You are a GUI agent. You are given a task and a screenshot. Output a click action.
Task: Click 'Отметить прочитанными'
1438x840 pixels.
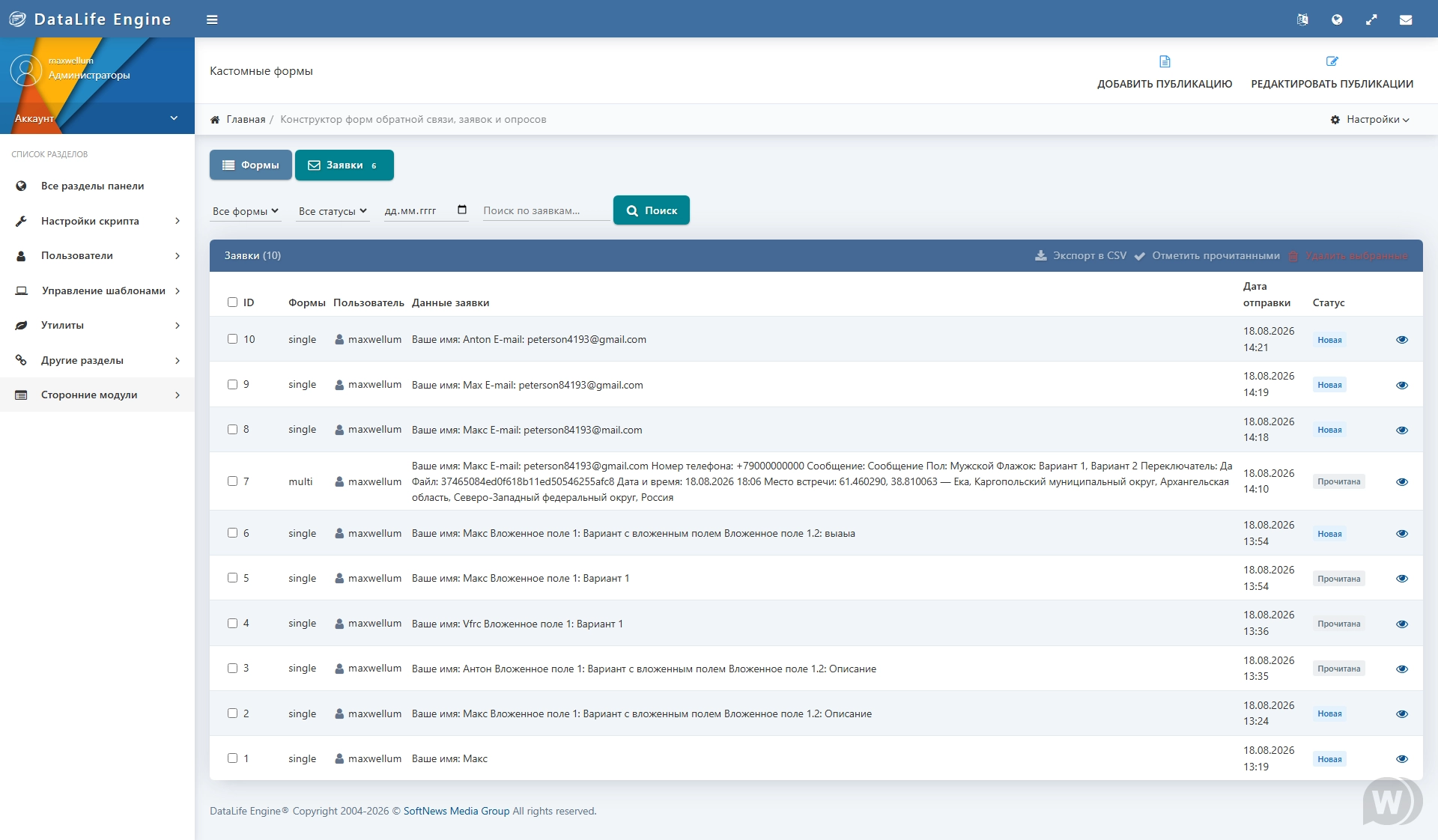pyautogui.click(x=1207, y=255)
